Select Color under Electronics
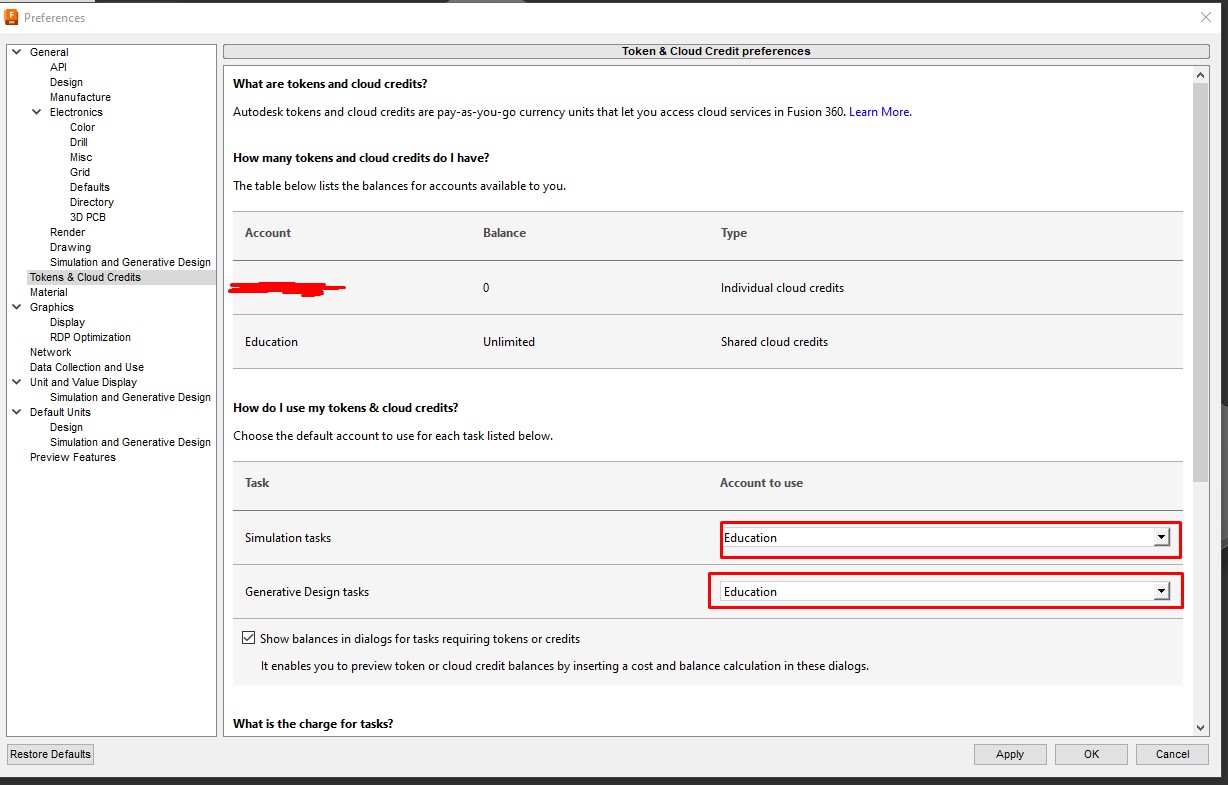This screenshot has height=785, width=1228. tap(82, 127)
